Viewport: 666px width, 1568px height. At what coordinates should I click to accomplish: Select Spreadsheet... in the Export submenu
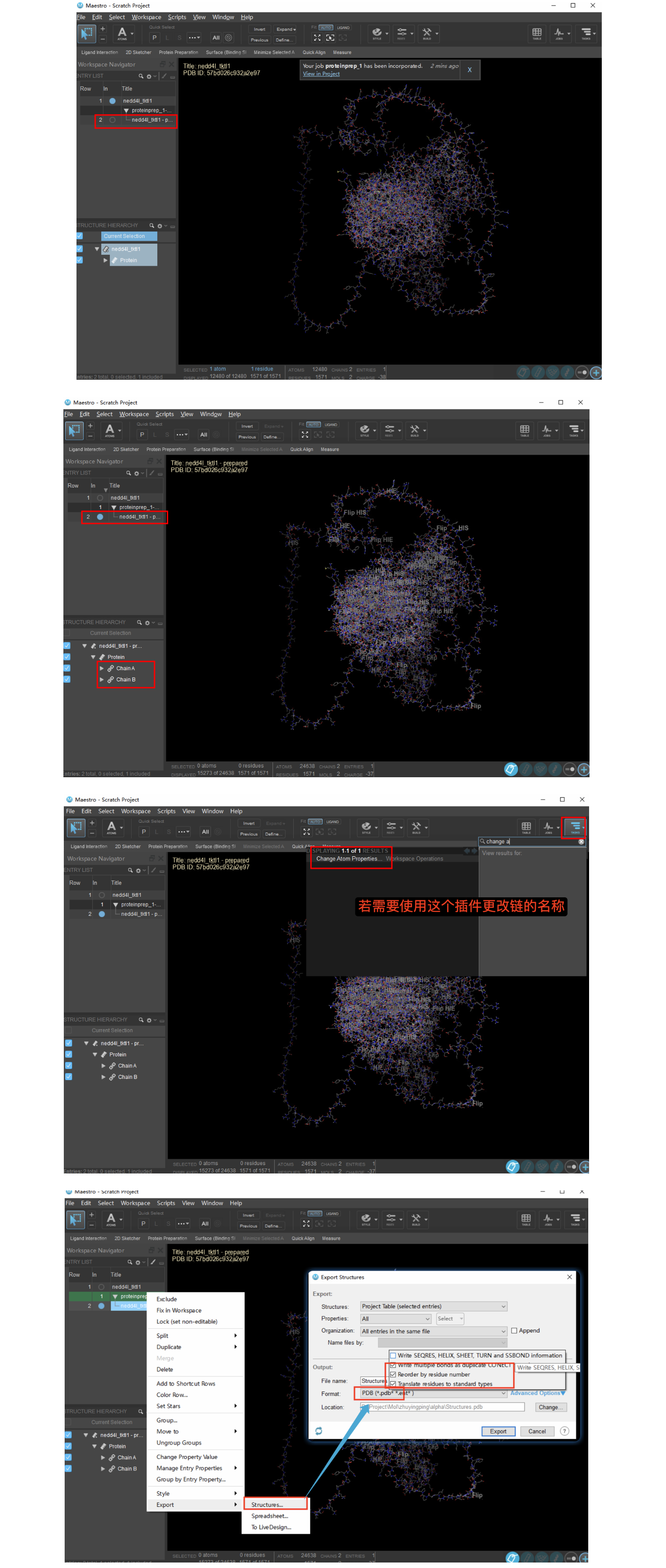tap(270, 1516)
